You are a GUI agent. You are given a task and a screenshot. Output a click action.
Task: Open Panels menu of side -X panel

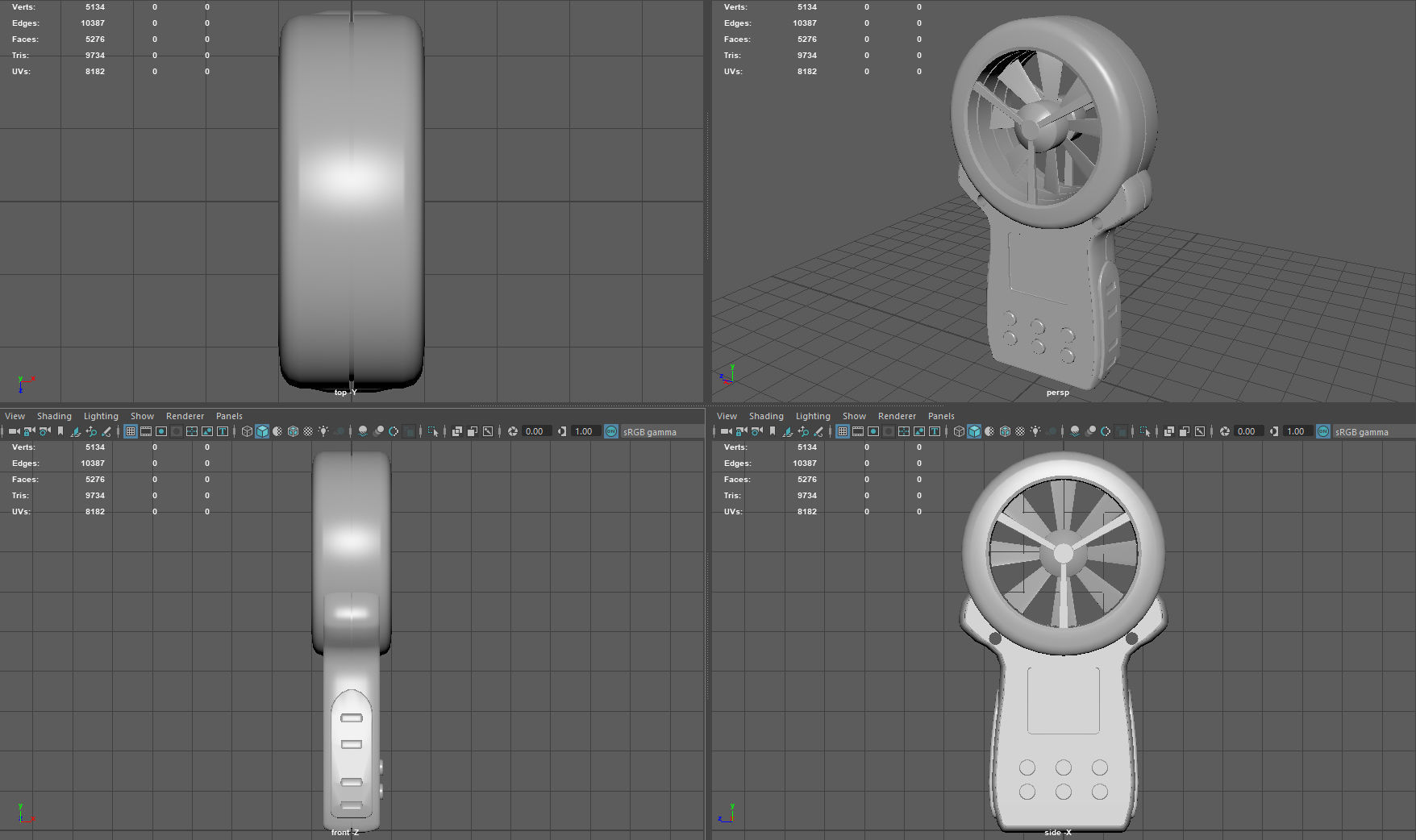941,416
